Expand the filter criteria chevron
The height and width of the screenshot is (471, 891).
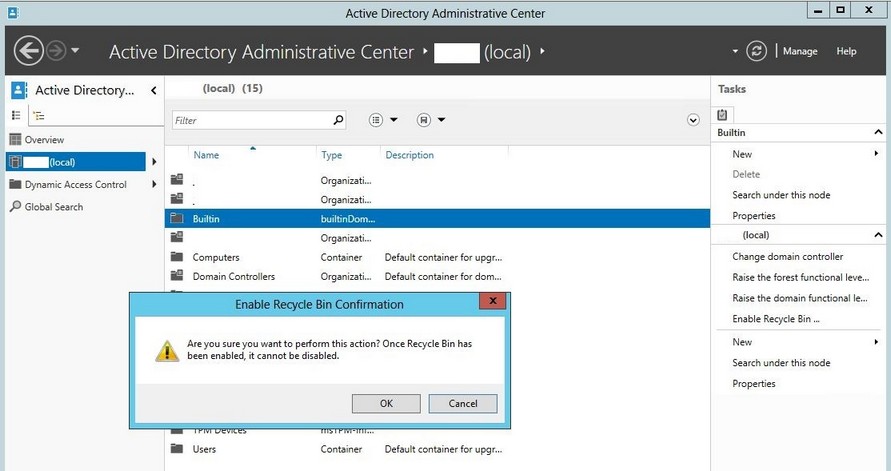tap(693, 120)
